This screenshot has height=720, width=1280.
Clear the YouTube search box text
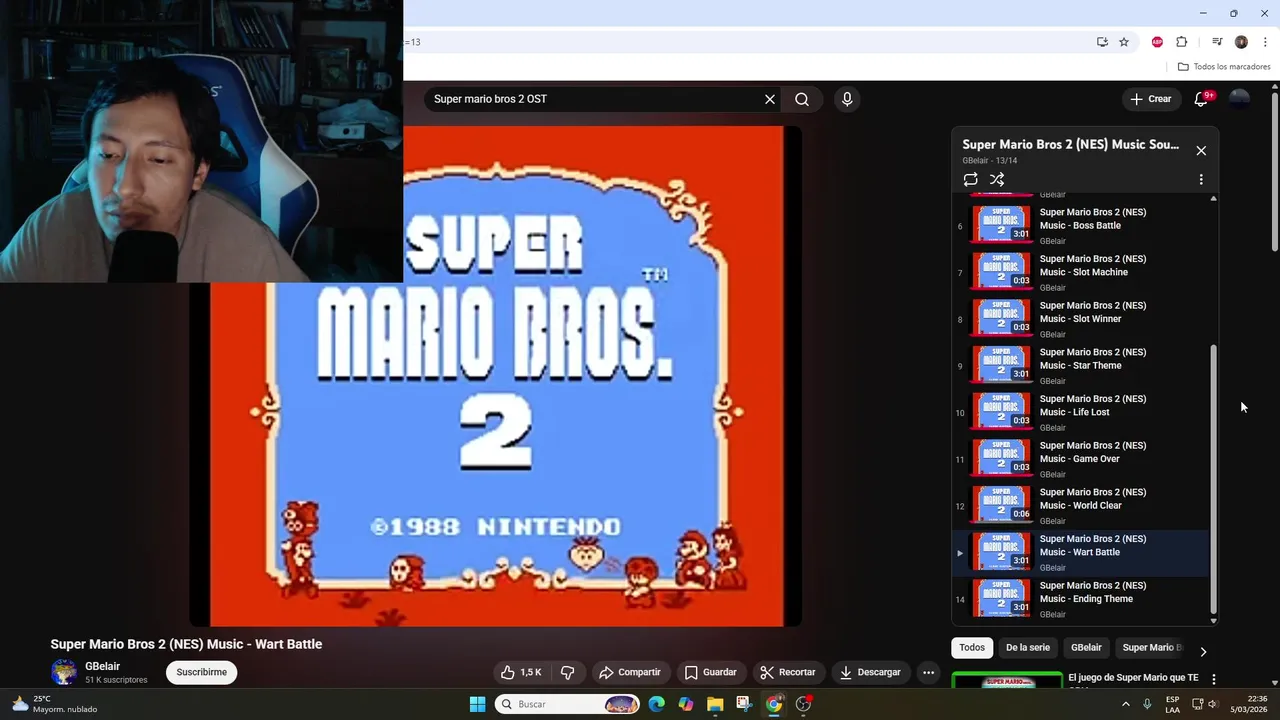[x=770, y=99]
